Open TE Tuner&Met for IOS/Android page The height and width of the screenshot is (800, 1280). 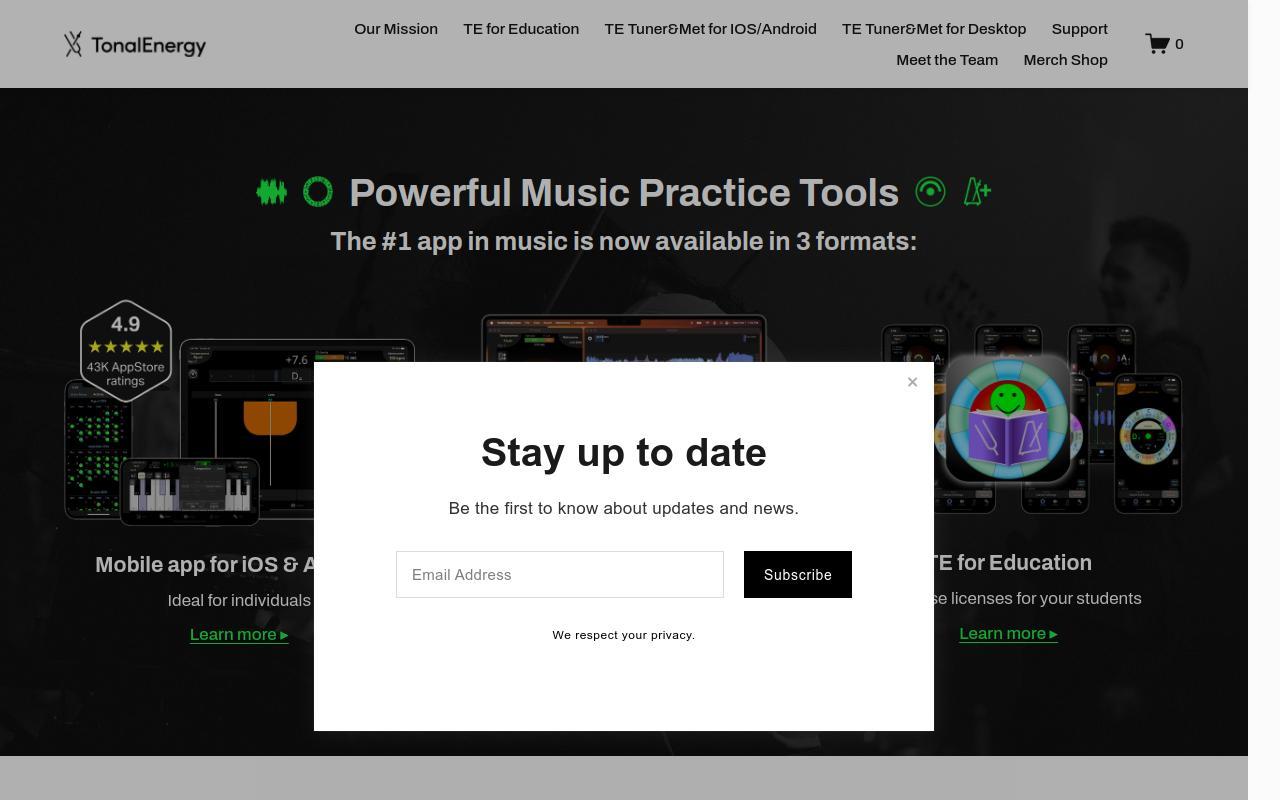tap(710, 29)
